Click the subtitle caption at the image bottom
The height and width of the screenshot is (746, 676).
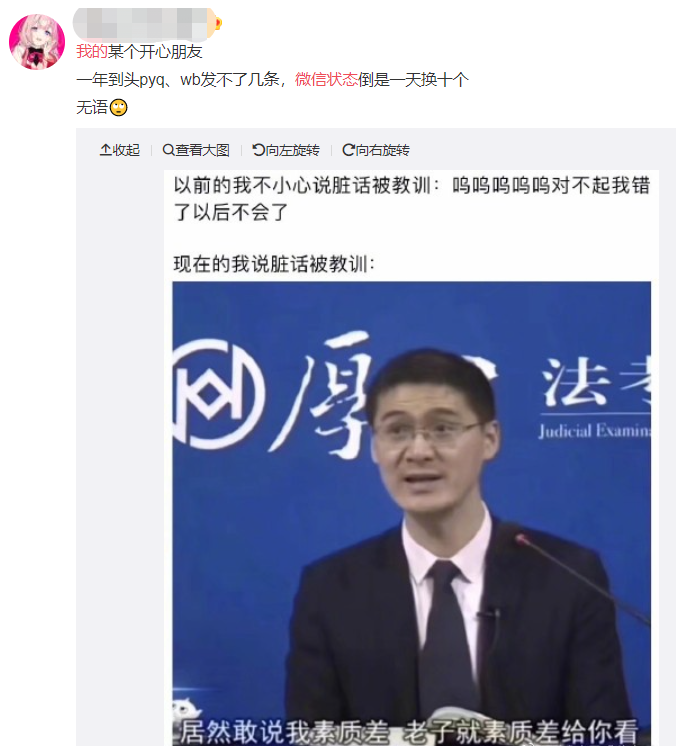point(410,731)
